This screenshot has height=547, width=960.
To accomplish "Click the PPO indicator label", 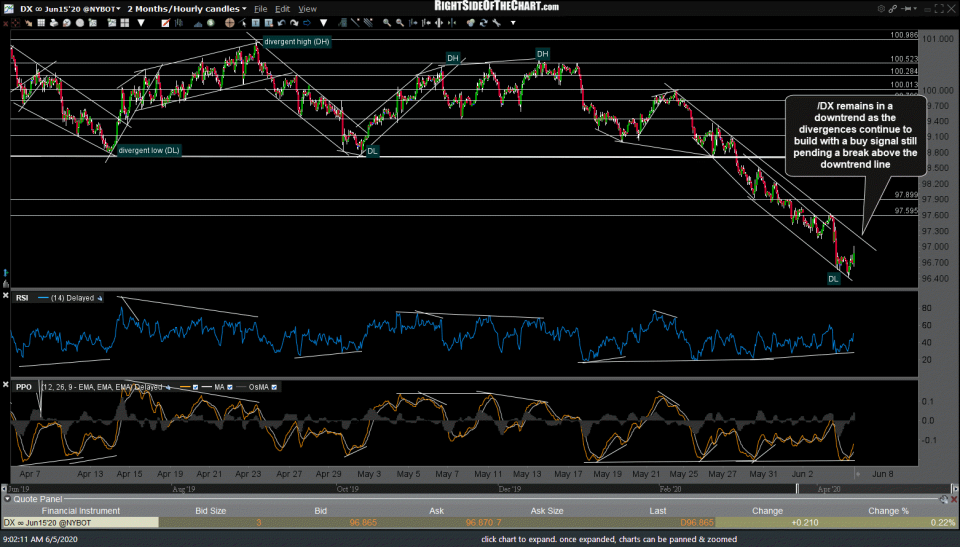I will 21,386.
